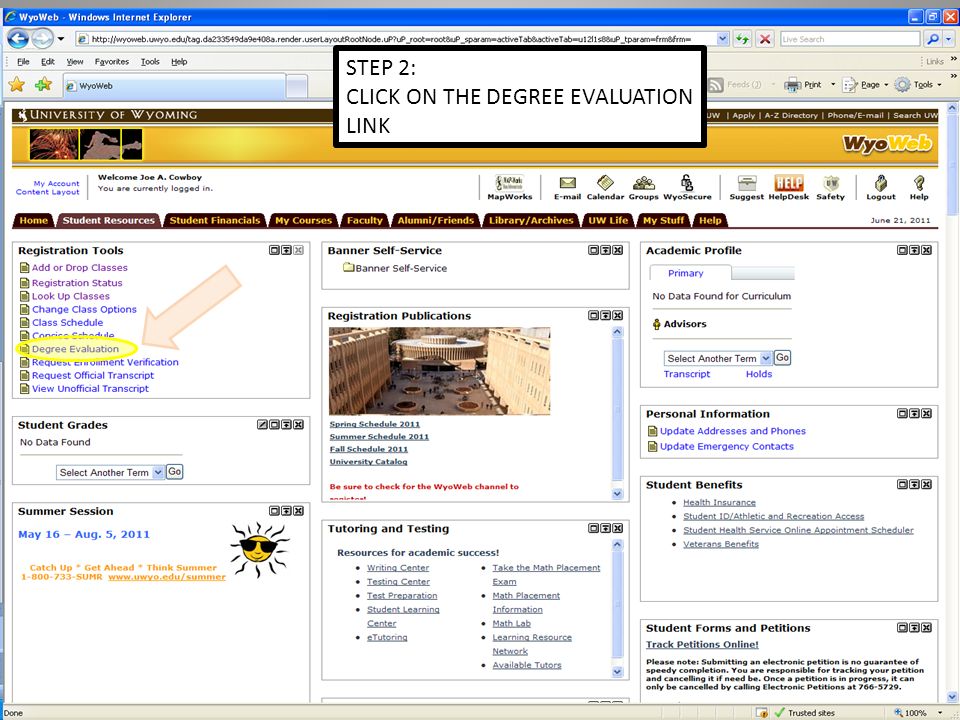The height and width of the screenshot is (720, 960).
Task: Click the Banner Self-Service folder icon
Action: click(349, 268)
